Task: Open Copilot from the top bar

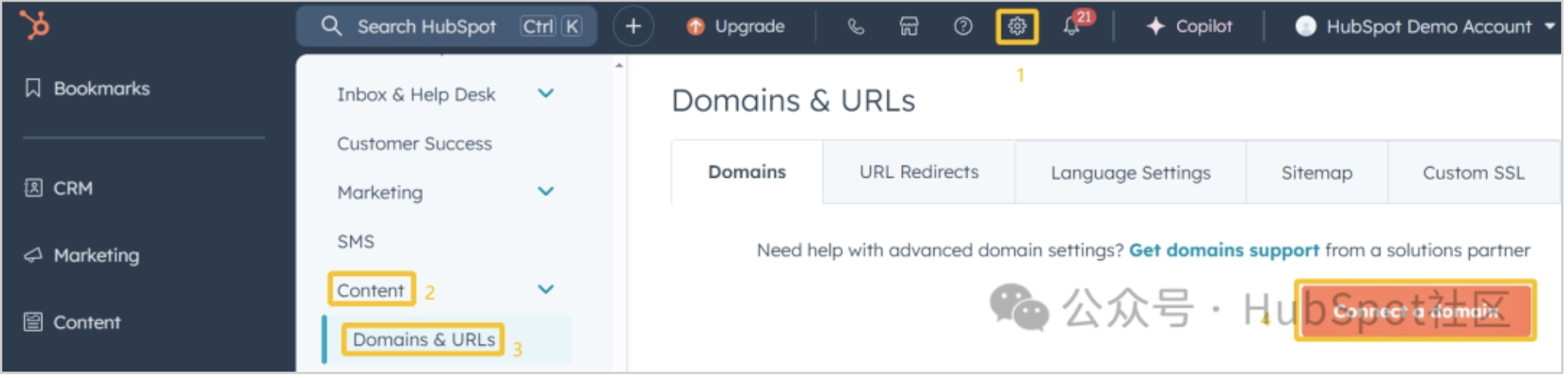Action: tap(1190, 26)
